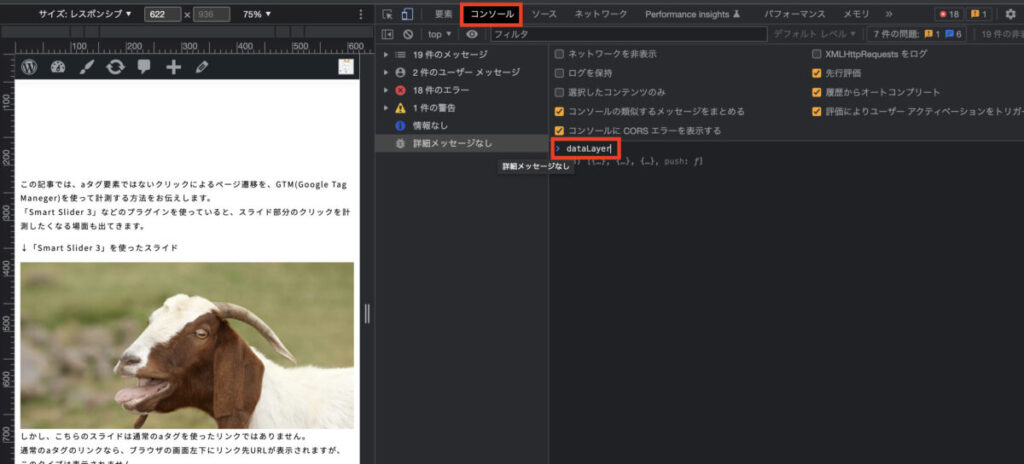Click the clear console icon
This screenshot has width=1024, height=464.
click(407, 34)
